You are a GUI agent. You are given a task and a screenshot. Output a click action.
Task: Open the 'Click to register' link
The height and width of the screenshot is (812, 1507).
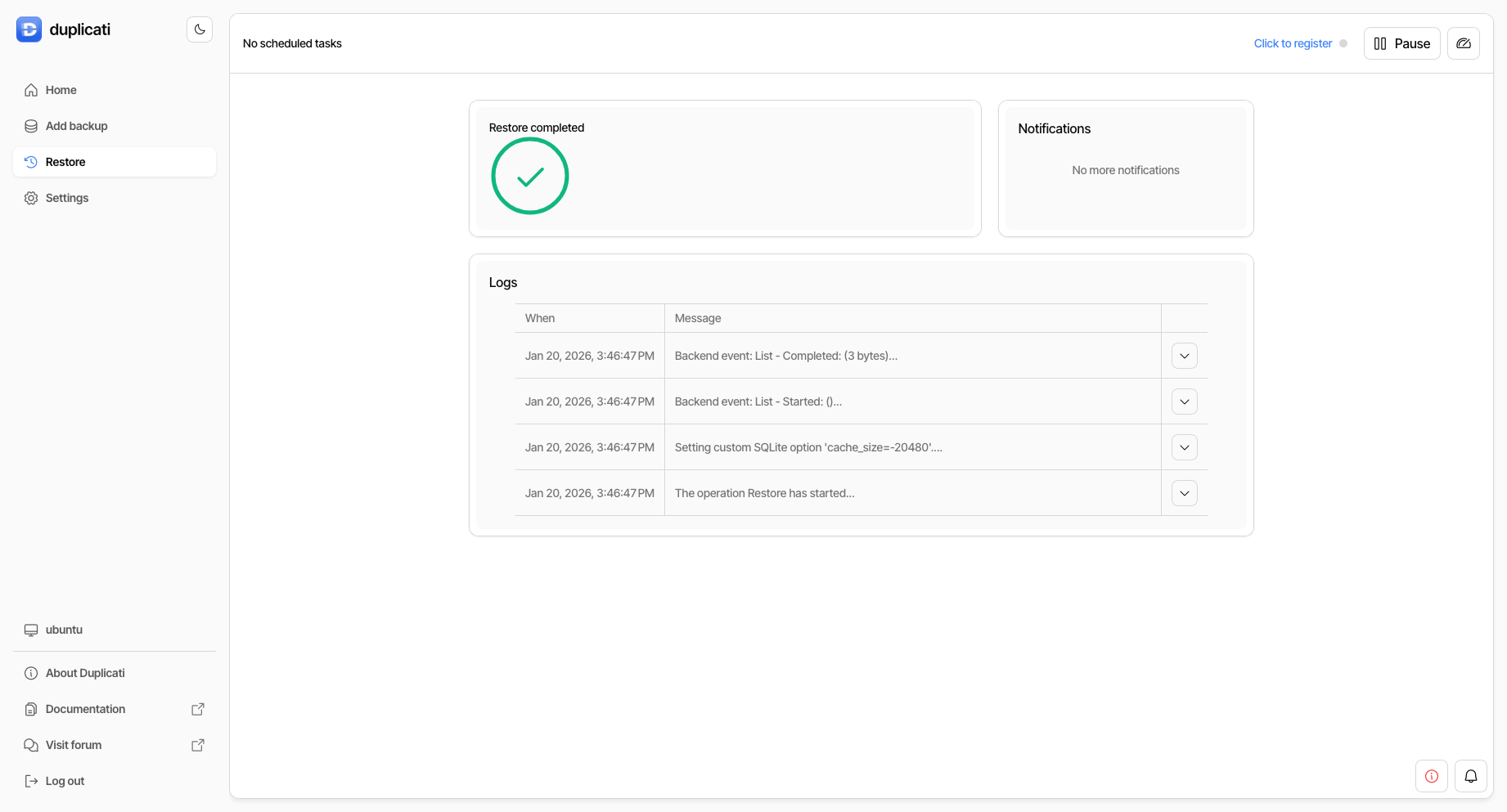point(1293,43)
